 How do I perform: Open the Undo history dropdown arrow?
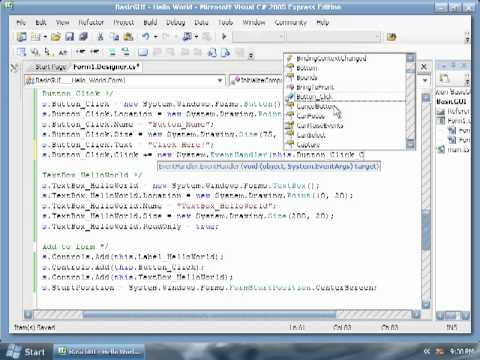155,37
